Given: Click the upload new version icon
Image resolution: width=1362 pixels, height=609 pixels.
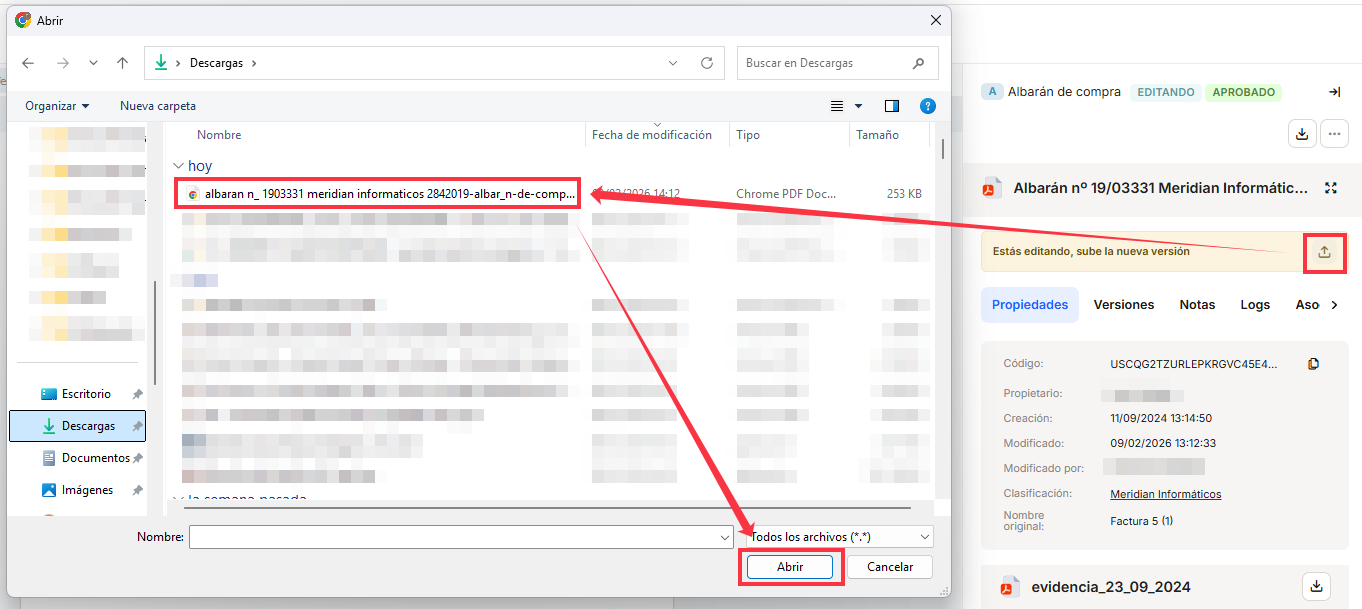Looking at the screenshot, I should tap(1324, 252).
